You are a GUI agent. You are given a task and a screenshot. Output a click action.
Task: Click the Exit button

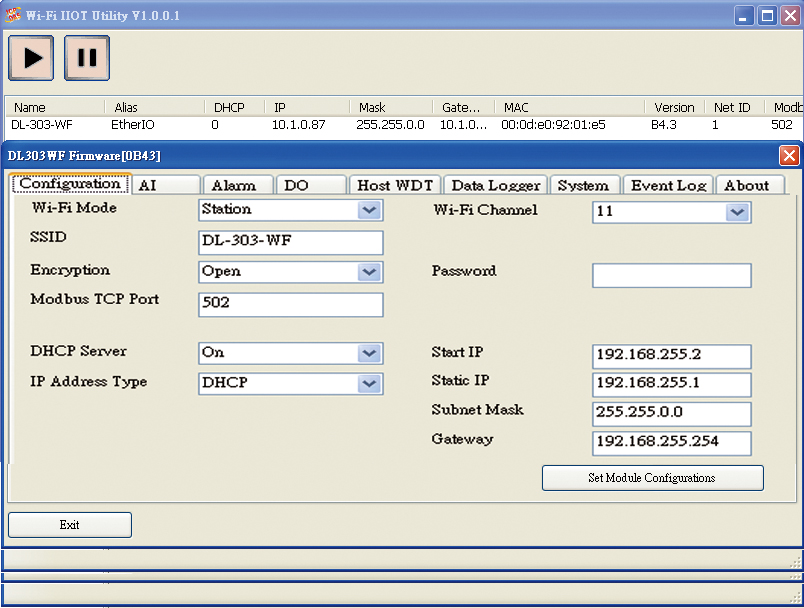(70, 525)
